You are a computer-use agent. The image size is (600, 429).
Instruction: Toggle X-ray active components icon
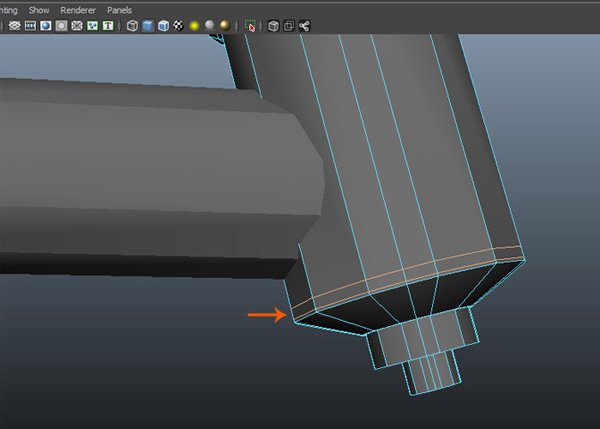[289, 26]
